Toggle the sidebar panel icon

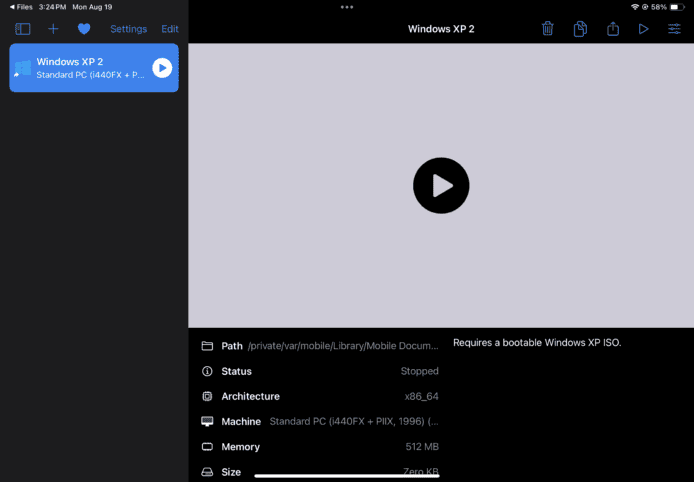[22, 29]
